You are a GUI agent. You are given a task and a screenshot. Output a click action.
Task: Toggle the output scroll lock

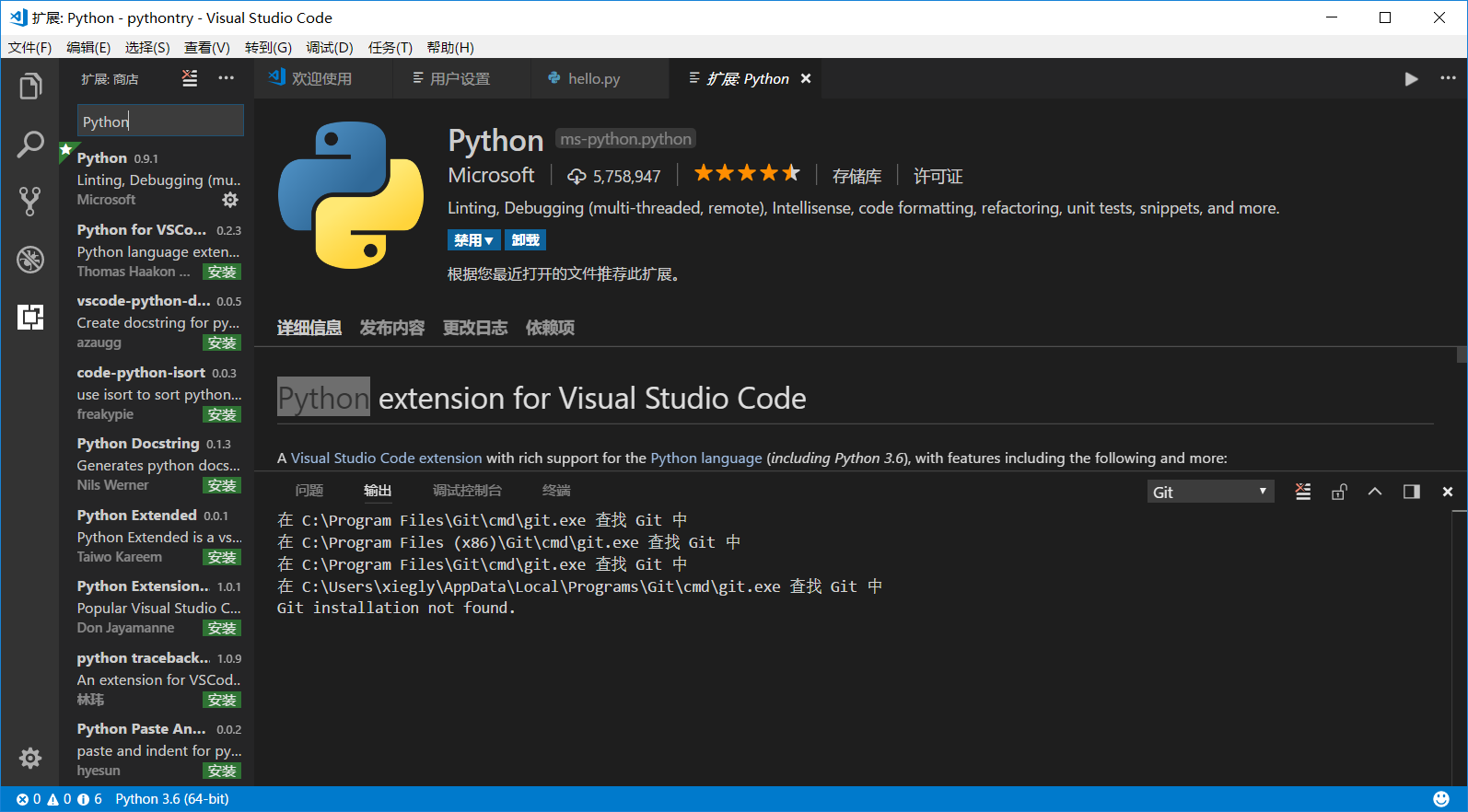pyautogui.click(x=1339, y=492)
